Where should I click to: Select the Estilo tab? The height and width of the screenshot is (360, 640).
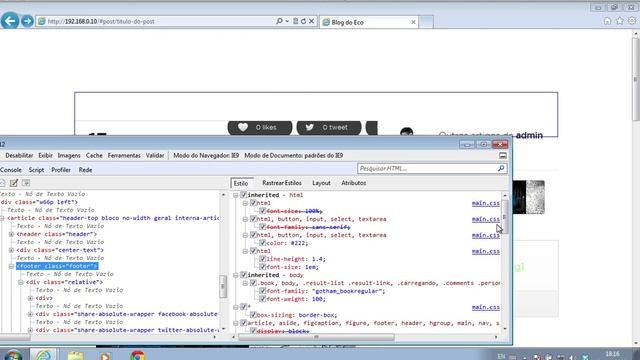241,183
